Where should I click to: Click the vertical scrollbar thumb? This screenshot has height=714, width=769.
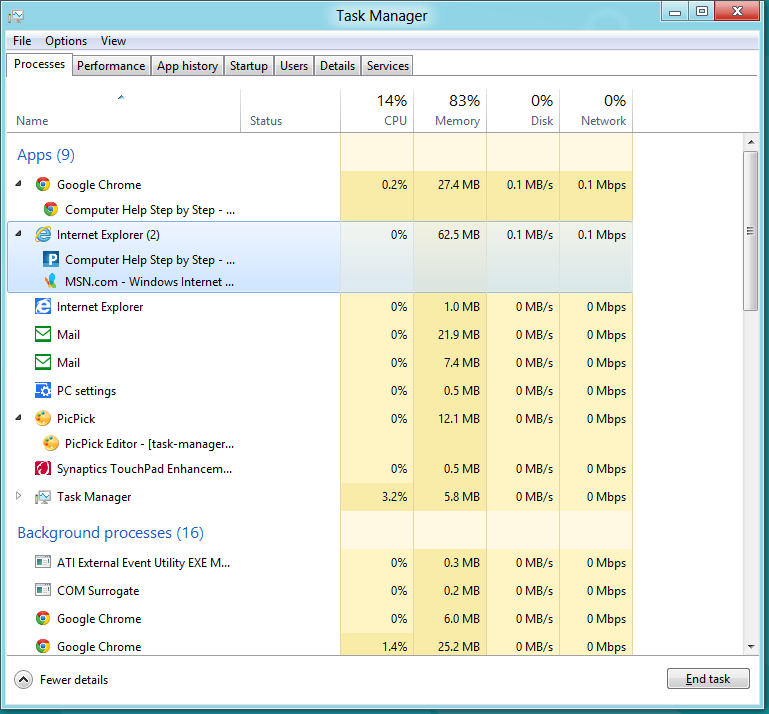750,230
